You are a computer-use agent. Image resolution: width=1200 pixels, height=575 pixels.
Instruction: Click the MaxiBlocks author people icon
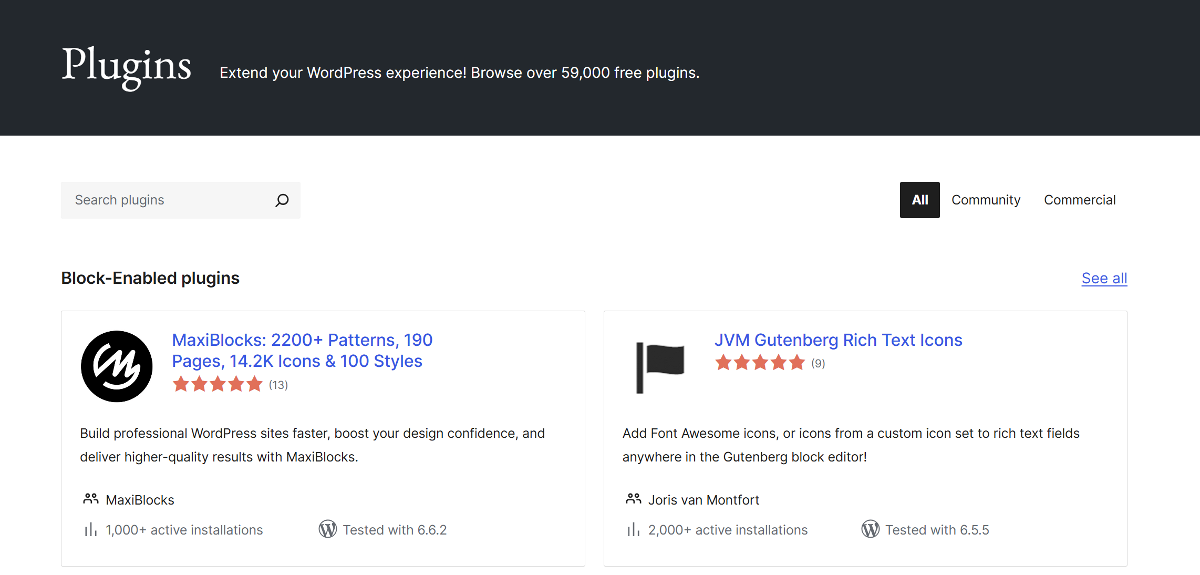91,499
